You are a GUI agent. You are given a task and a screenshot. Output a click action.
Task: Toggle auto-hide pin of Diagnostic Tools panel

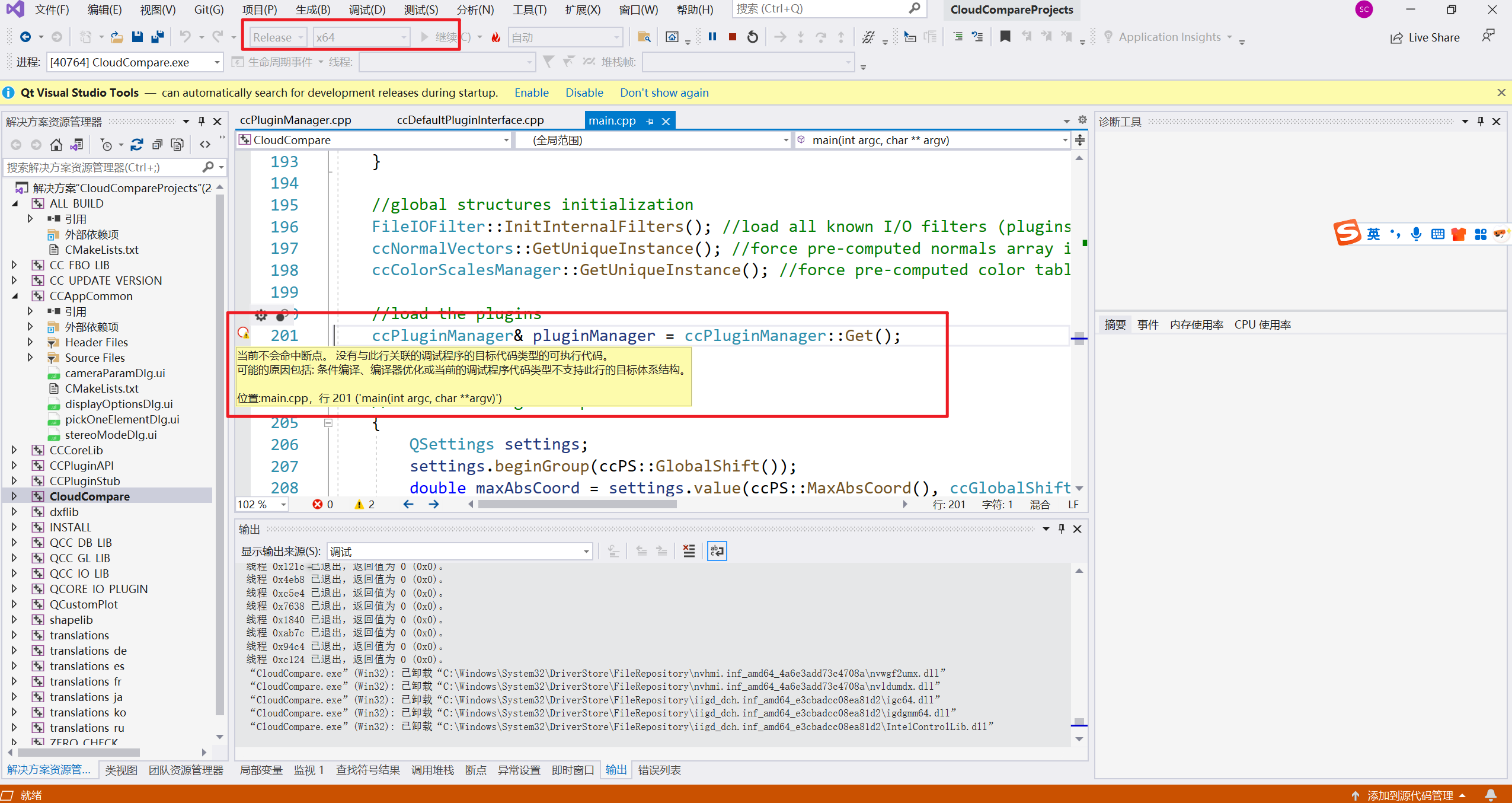(1481, 121)
